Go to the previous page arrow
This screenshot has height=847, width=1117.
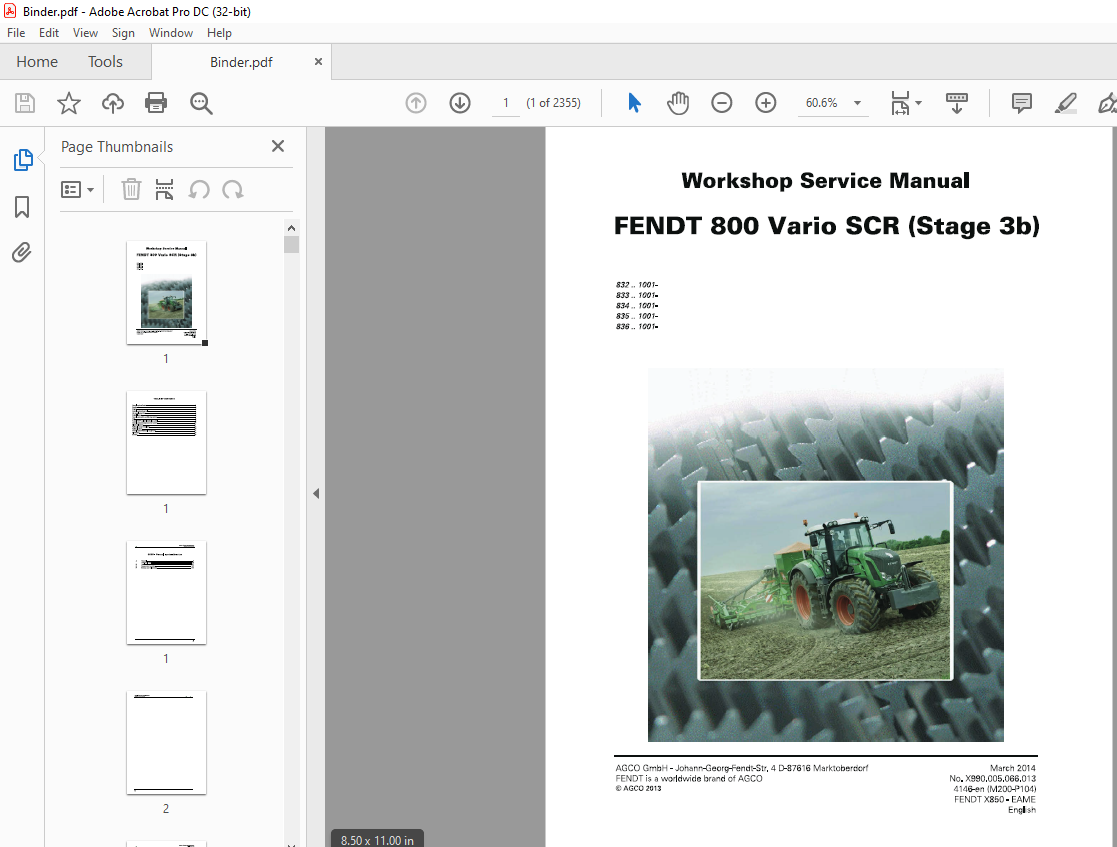tap(416, 103)
